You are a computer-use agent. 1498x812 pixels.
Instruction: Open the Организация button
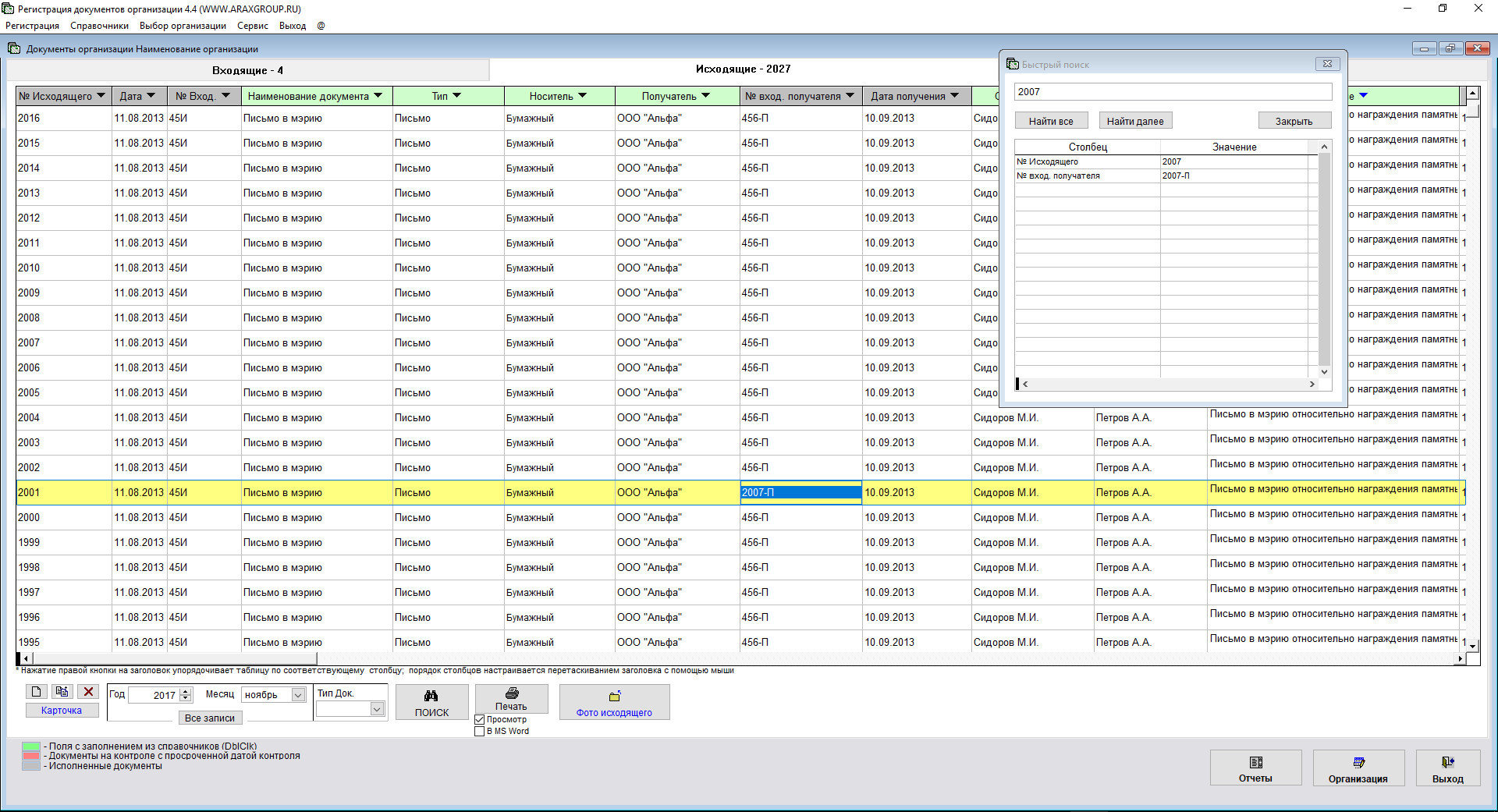tap(1358, 768)
